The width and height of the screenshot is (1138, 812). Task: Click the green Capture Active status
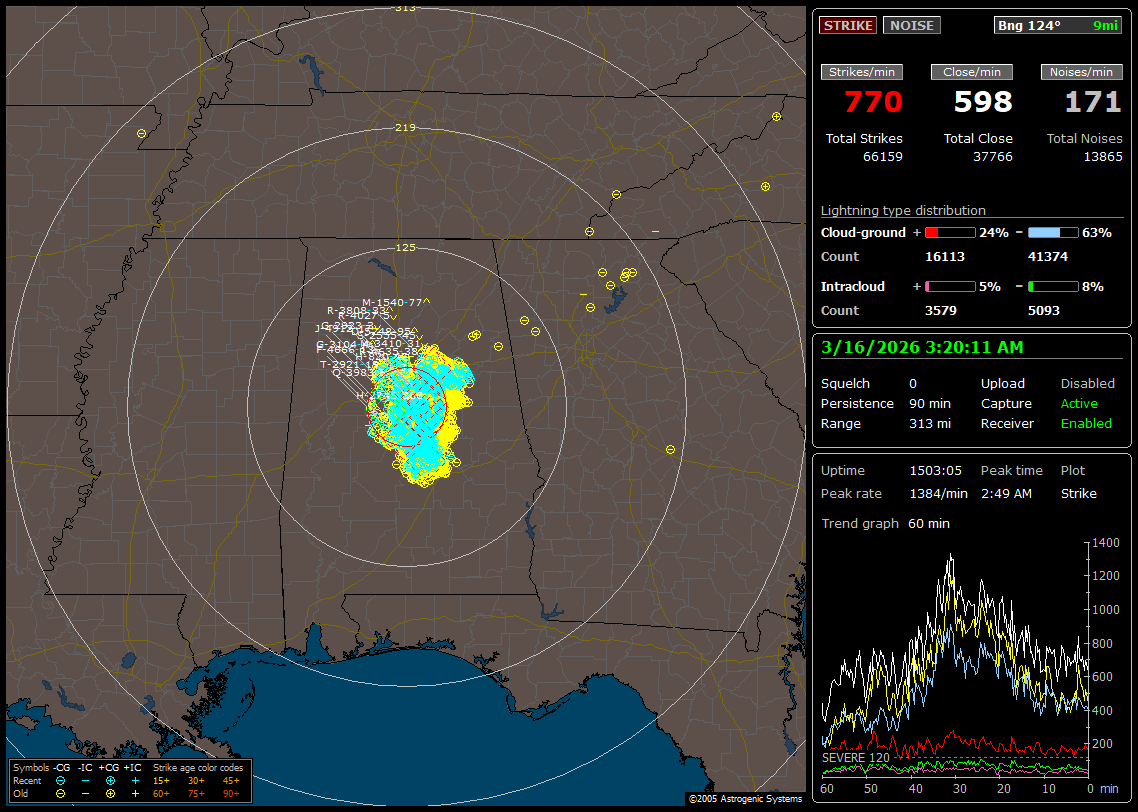pos(1079,404)
